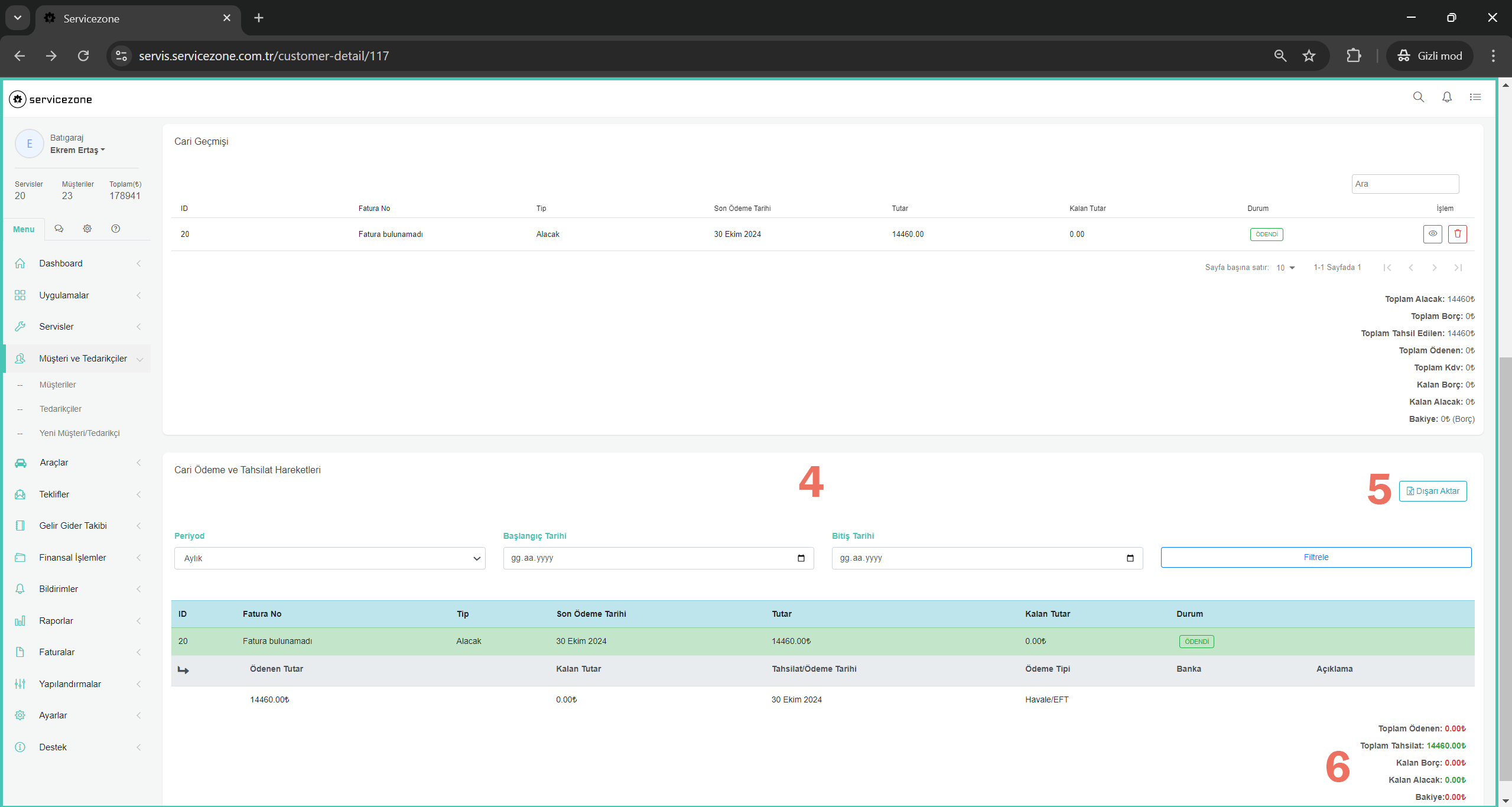Open Yeni Müşteri/Tedarikçi submenu item

[x=80, y=433]
